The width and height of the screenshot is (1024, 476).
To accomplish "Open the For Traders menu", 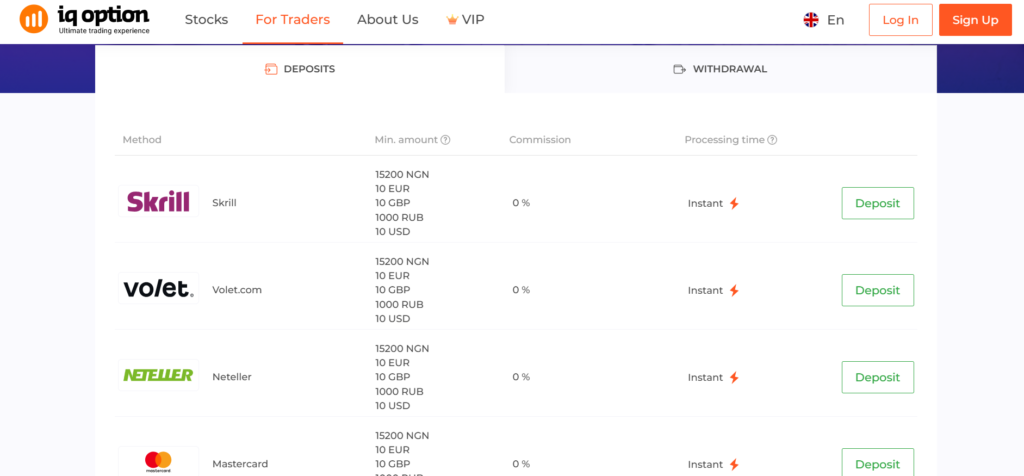I will tap(293, 20).
